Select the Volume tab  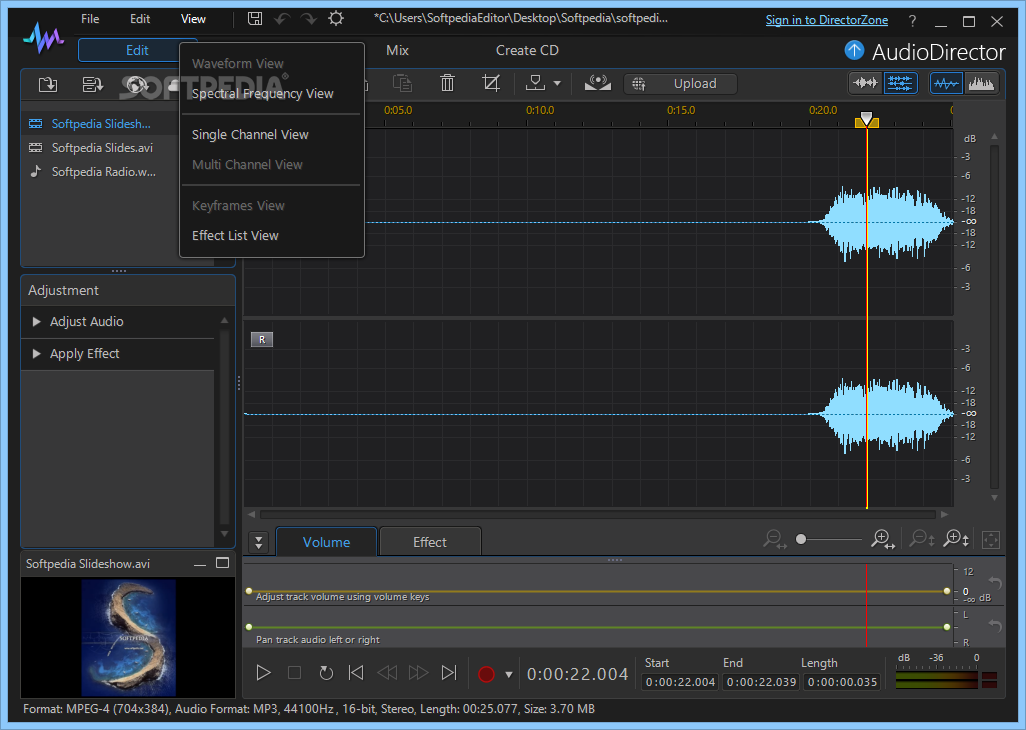click(x=326, y=542)
